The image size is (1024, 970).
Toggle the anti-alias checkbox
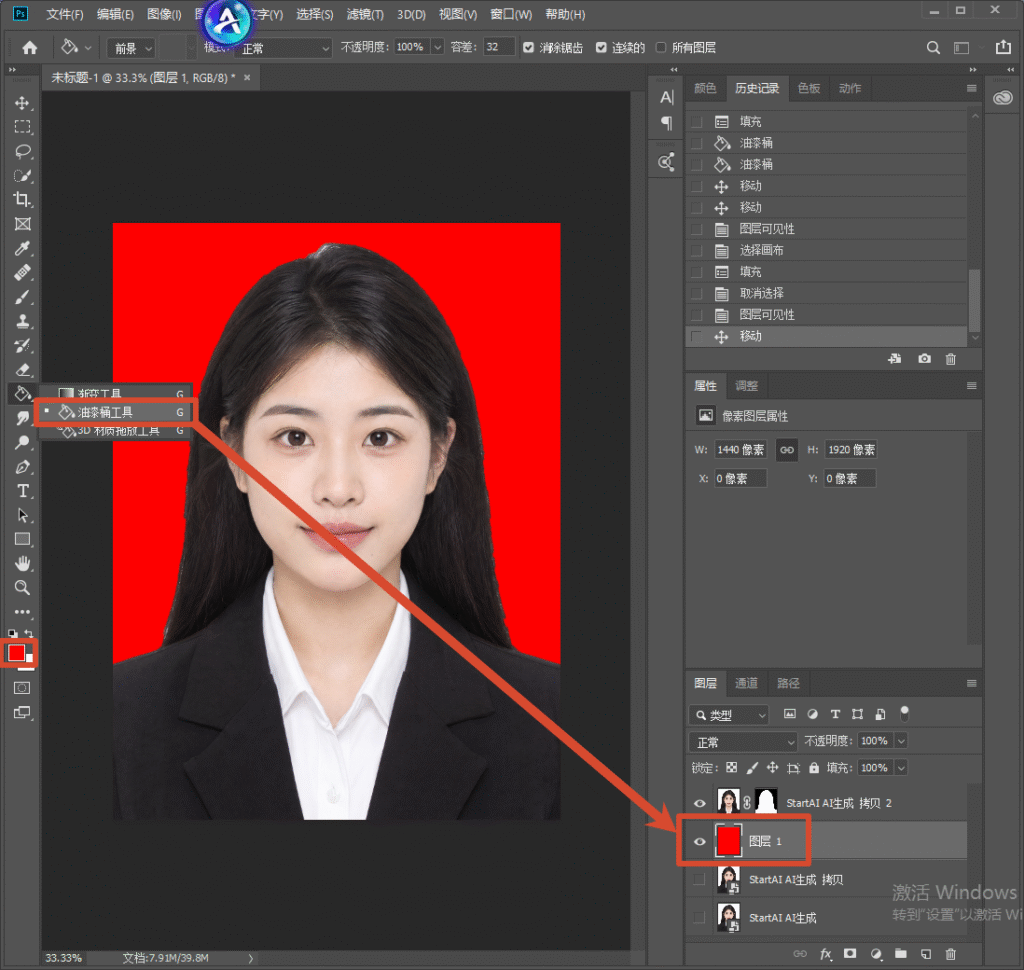pos(528,48)
